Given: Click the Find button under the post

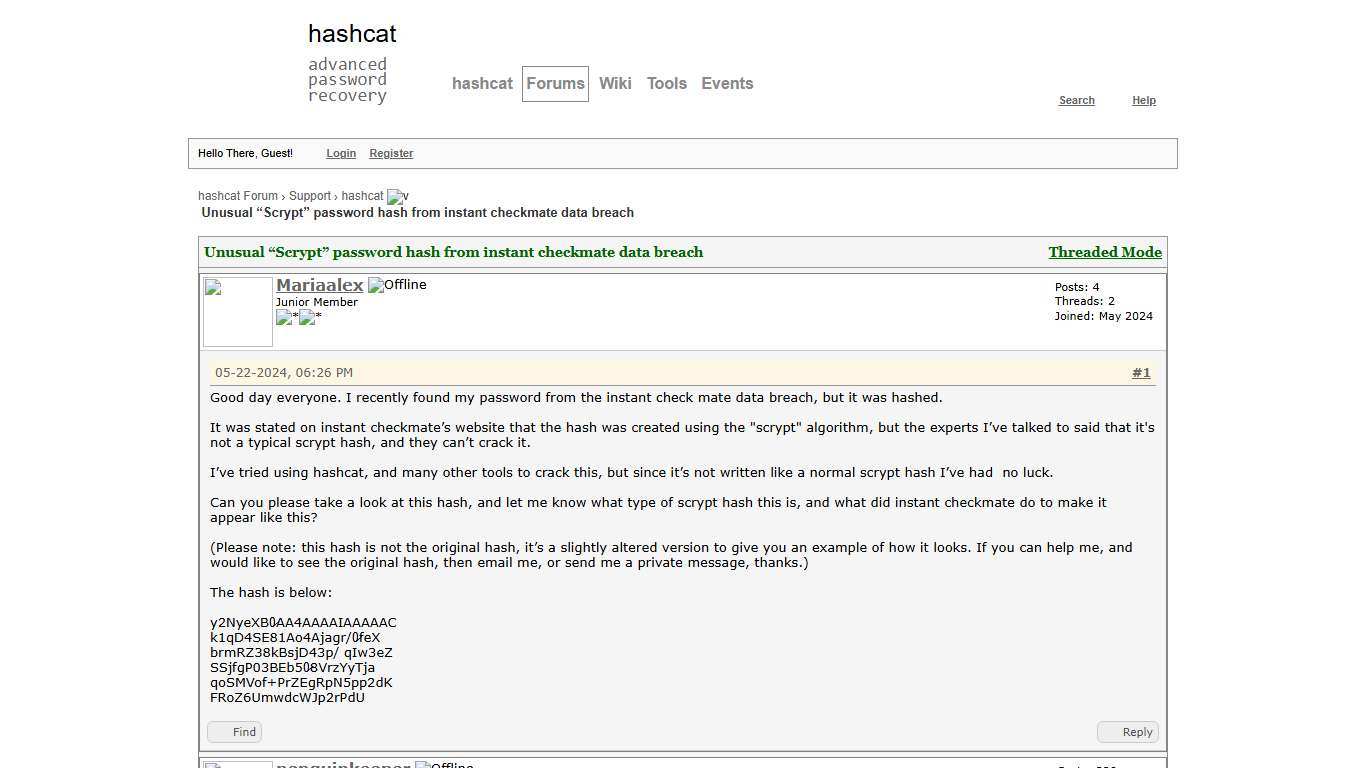Looking at the screenshot, I should (234, 731).
